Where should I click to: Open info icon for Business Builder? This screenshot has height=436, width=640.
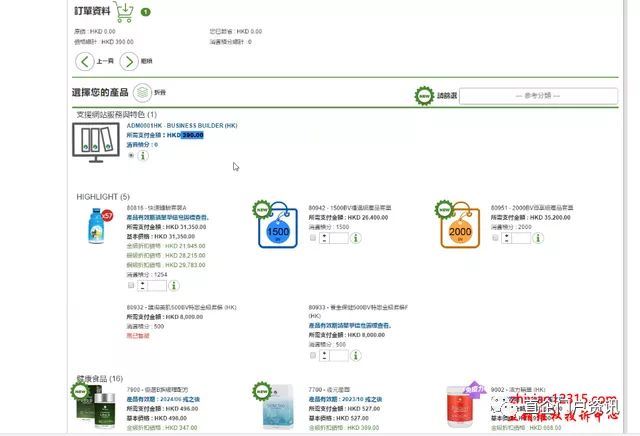click(x=143, y=156)
